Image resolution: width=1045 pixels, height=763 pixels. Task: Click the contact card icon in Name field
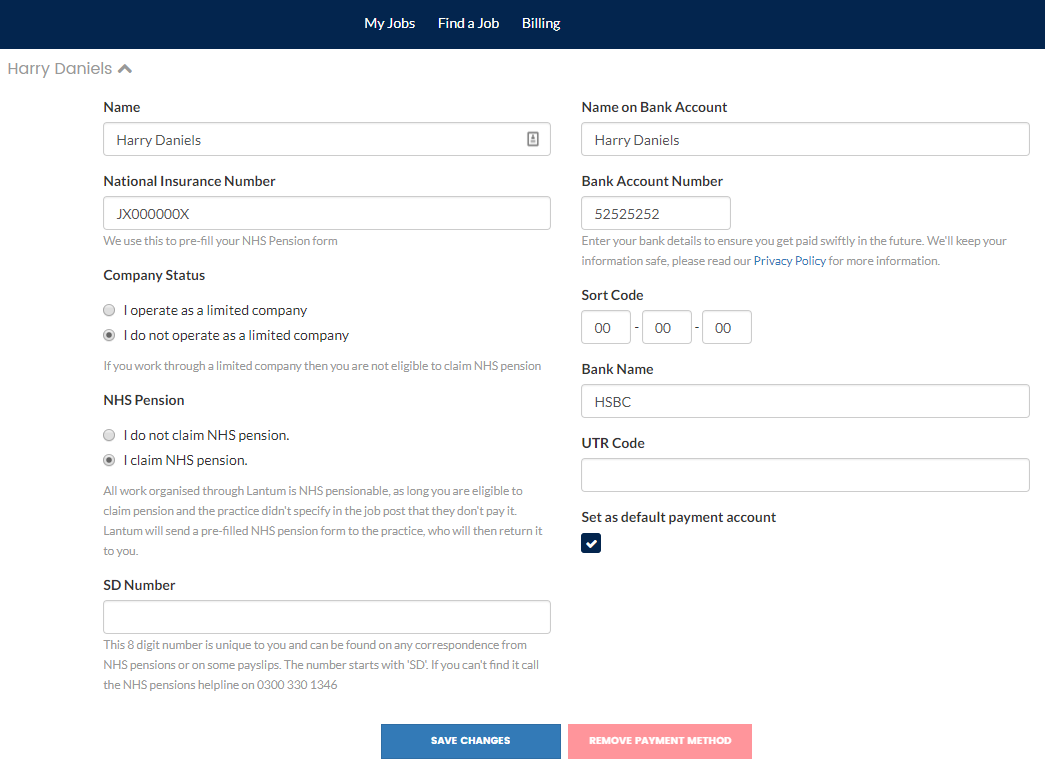pos(532,139)
